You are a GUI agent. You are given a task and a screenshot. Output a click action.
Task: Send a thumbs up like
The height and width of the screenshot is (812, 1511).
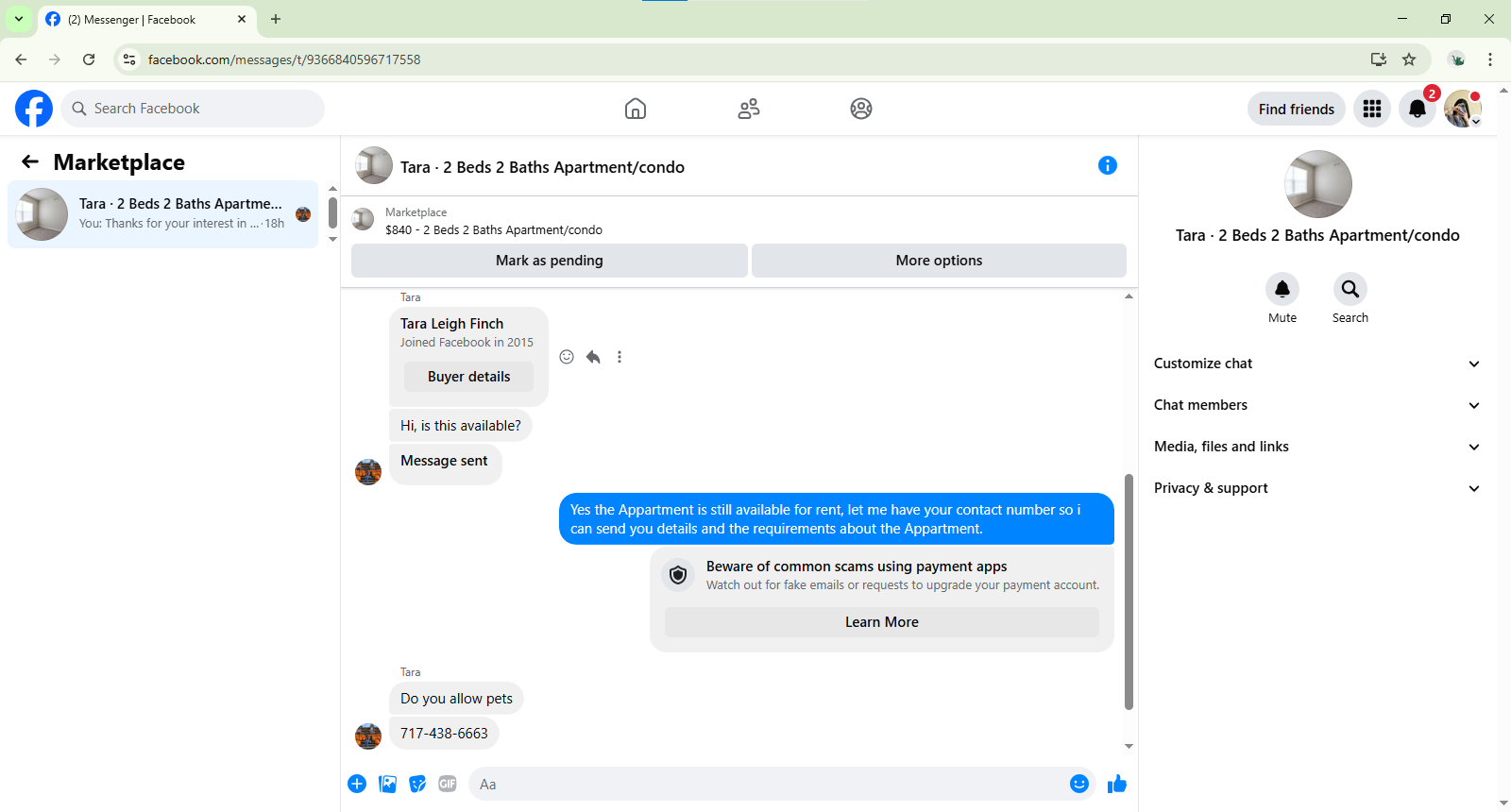[1117, 784]
